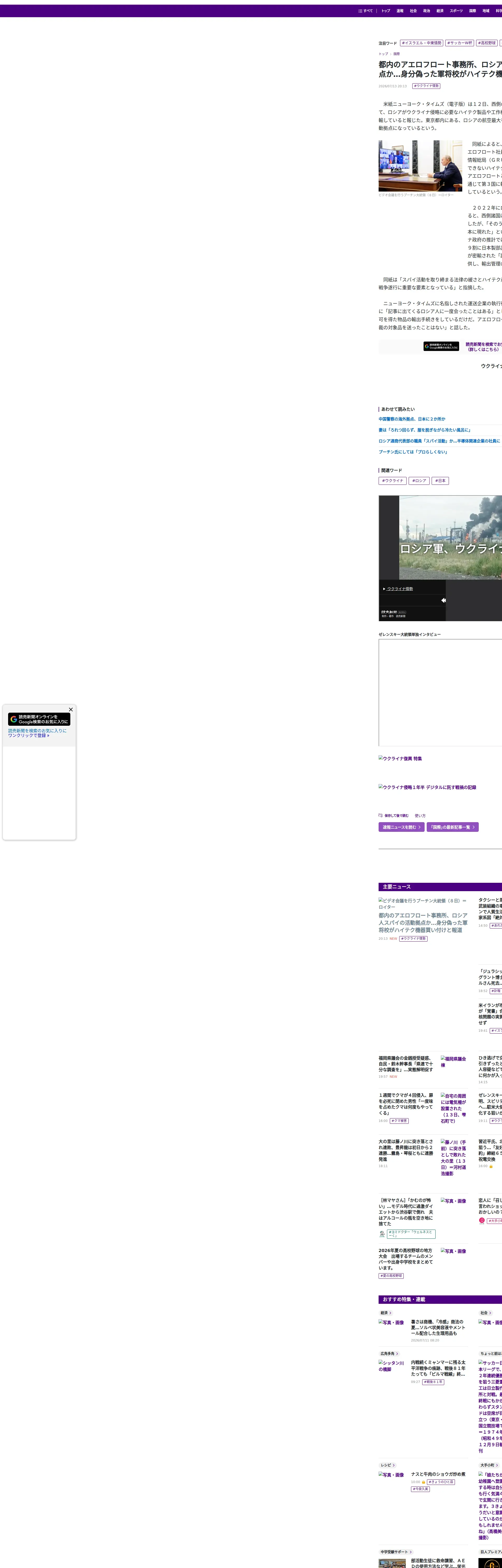Click the 速報ニュースを読む button
The image size is (502, 1568).
click(402, 827)
